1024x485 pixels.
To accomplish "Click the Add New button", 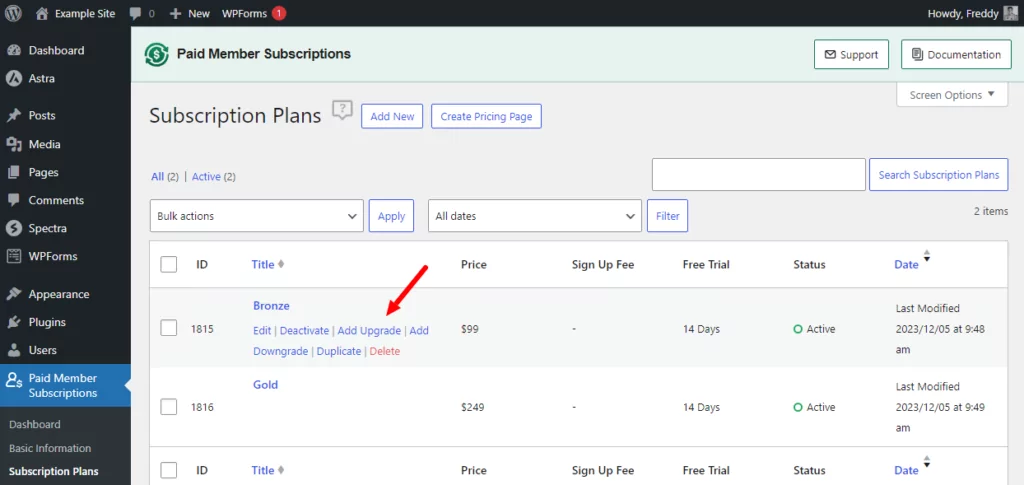I will tap(392, 116).
